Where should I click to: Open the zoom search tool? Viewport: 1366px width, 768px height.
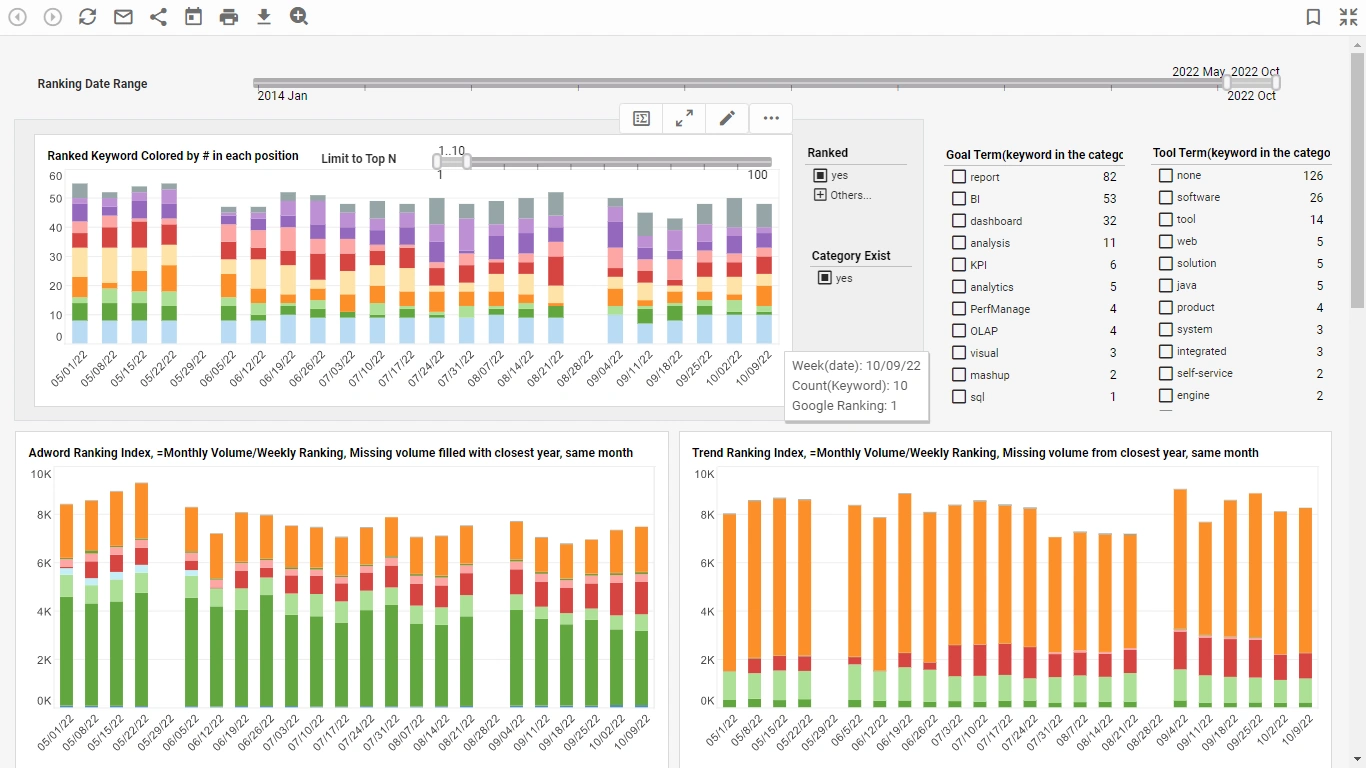(x=298, y=16)
